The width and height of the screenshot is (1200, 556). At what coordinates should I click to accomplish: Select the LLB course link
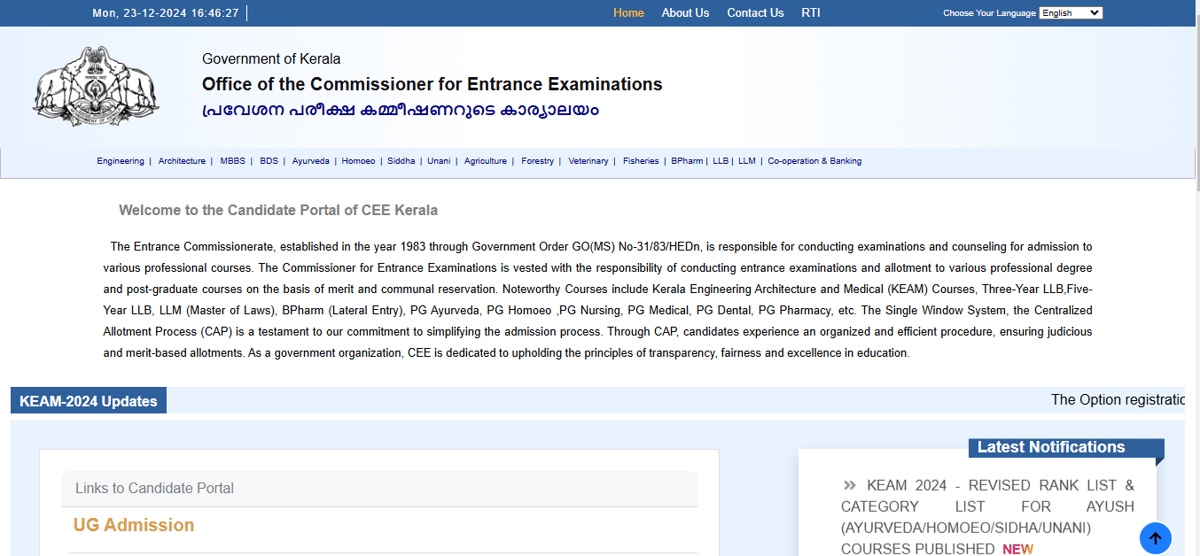[720, 161]
